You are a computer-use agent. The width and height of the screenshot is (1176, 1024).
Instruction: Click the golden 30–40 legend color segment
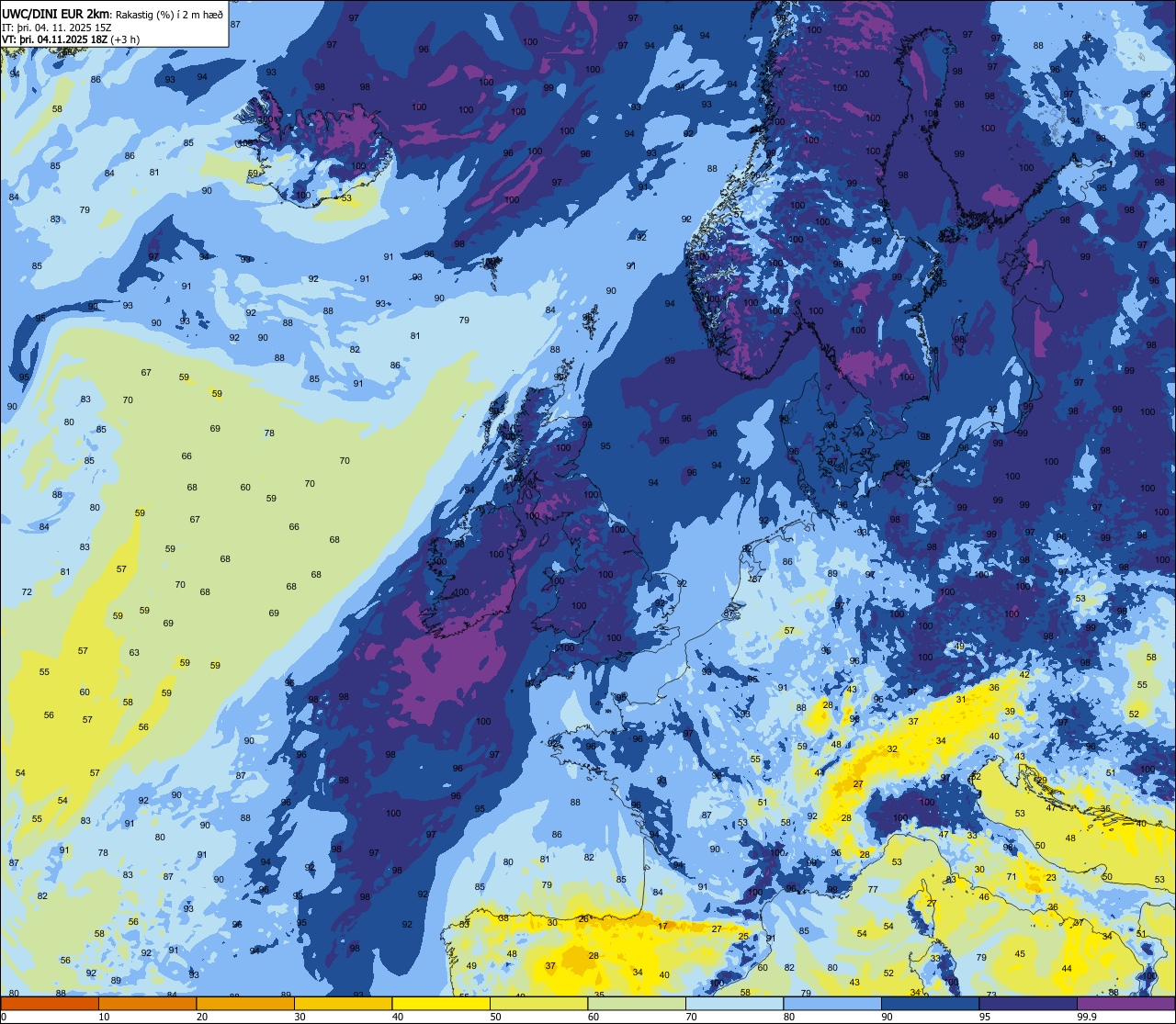point(343,1003)
